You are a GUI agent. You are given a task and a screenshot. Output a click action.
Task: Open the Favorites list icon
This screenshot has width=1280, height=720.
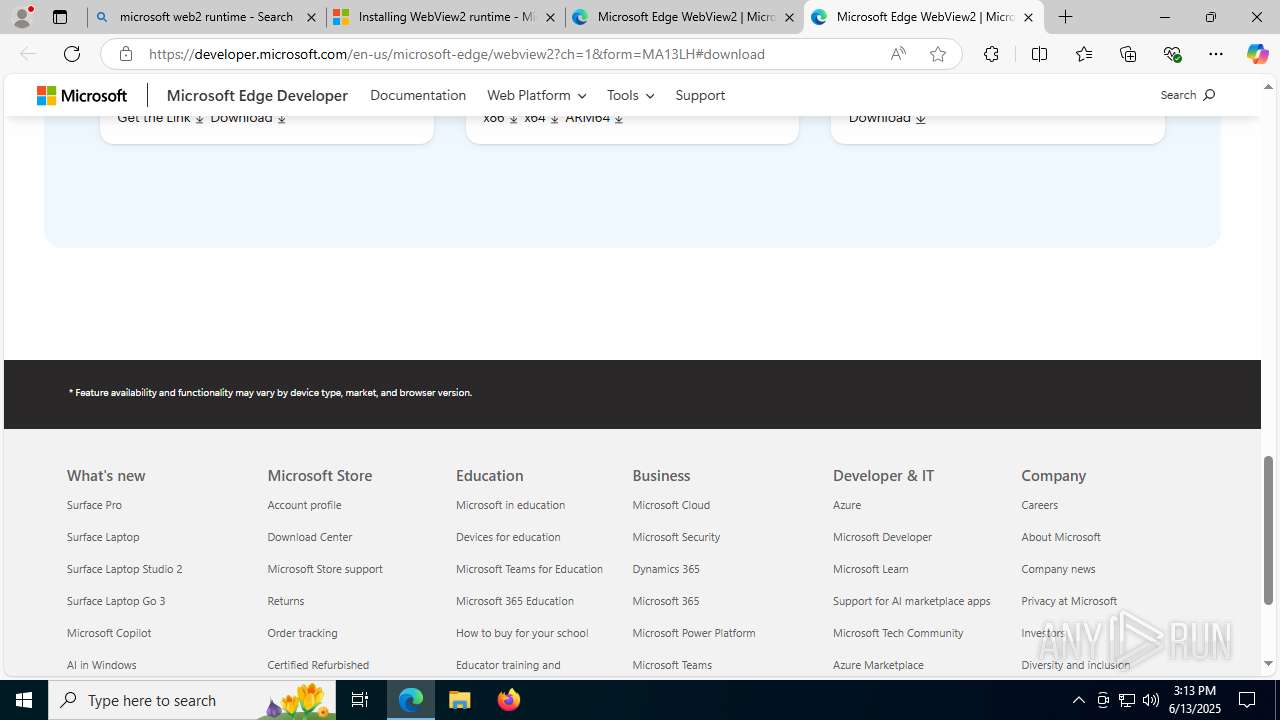click(x=1084, y=54)
